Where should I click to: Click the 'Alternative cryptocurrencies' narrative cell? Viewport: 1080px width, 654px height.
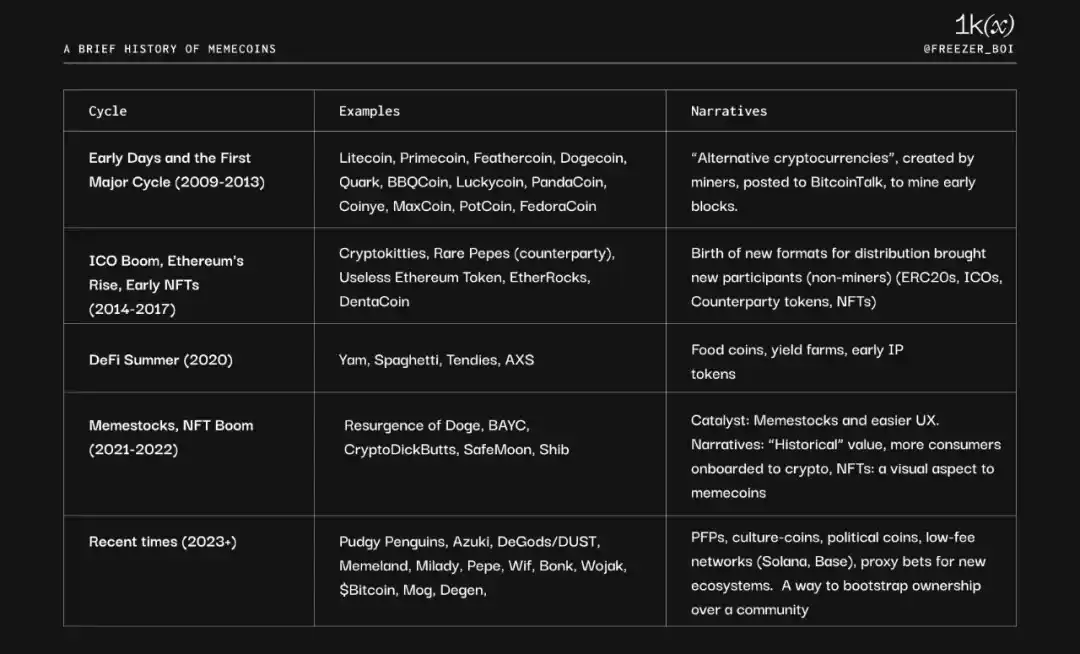coord(833,182)
